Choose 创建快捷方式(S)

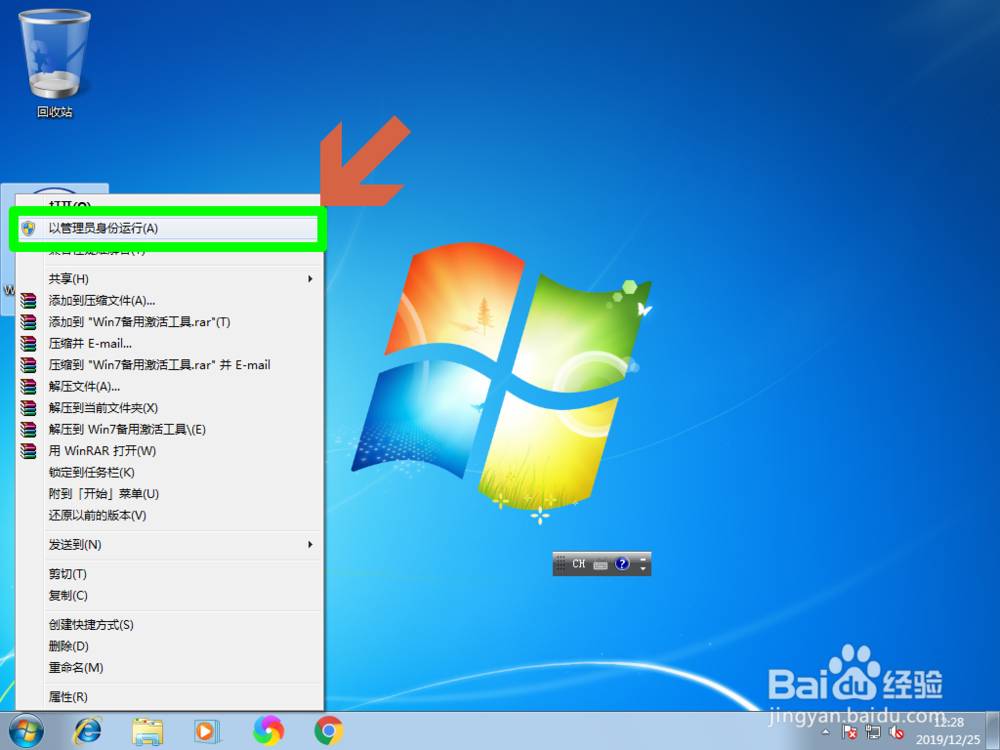170,625
